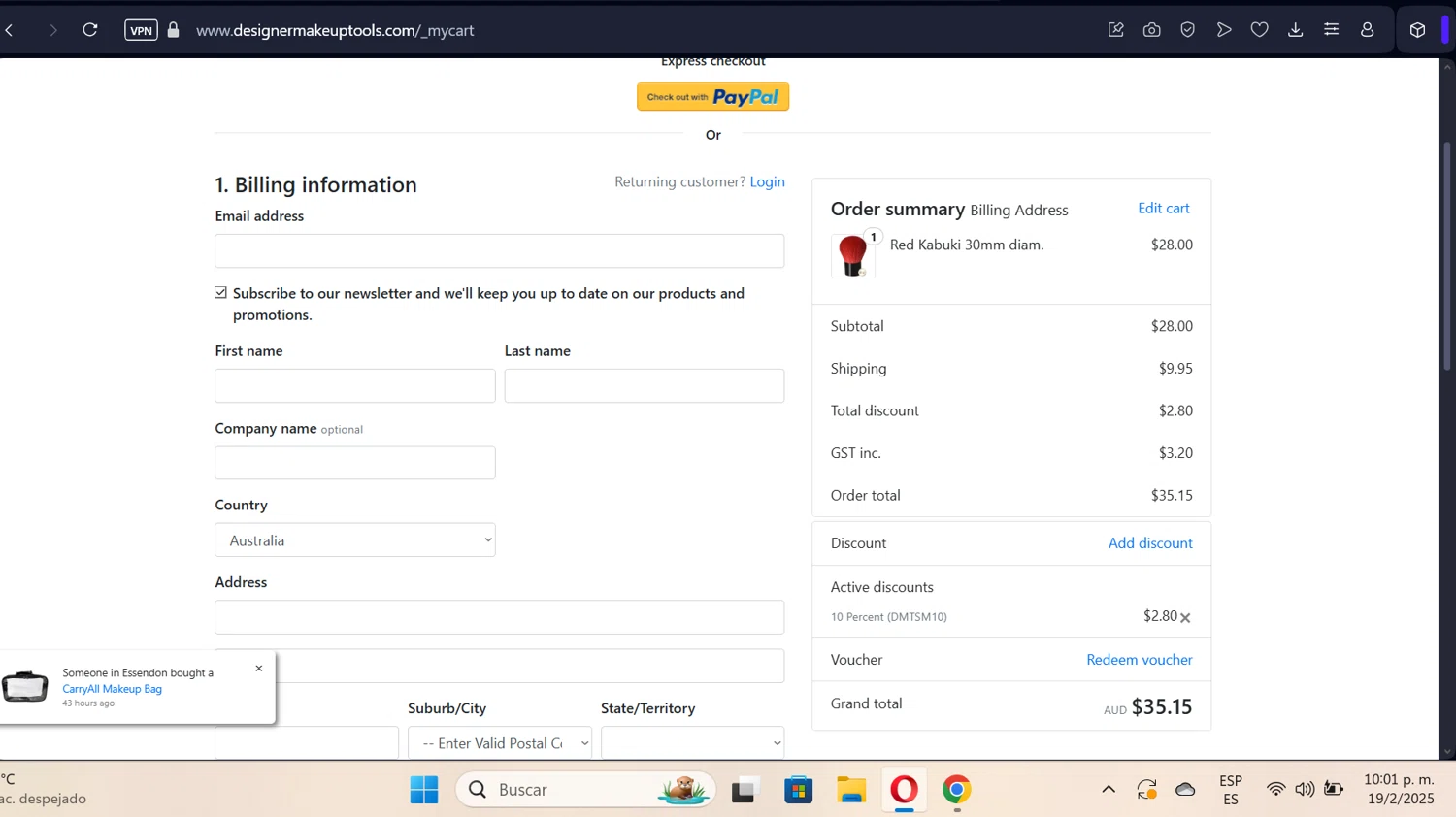Add page to bookmarks with heart icon

1260,30
